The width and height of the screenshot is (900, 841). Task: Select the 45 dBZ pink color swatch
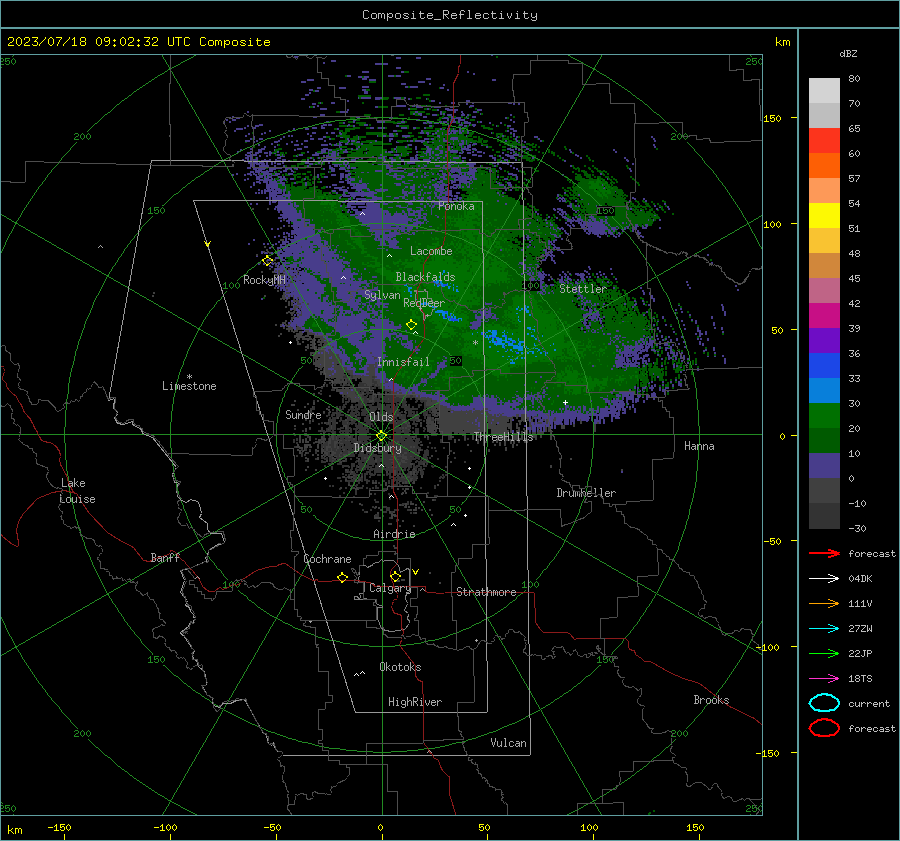824,290
